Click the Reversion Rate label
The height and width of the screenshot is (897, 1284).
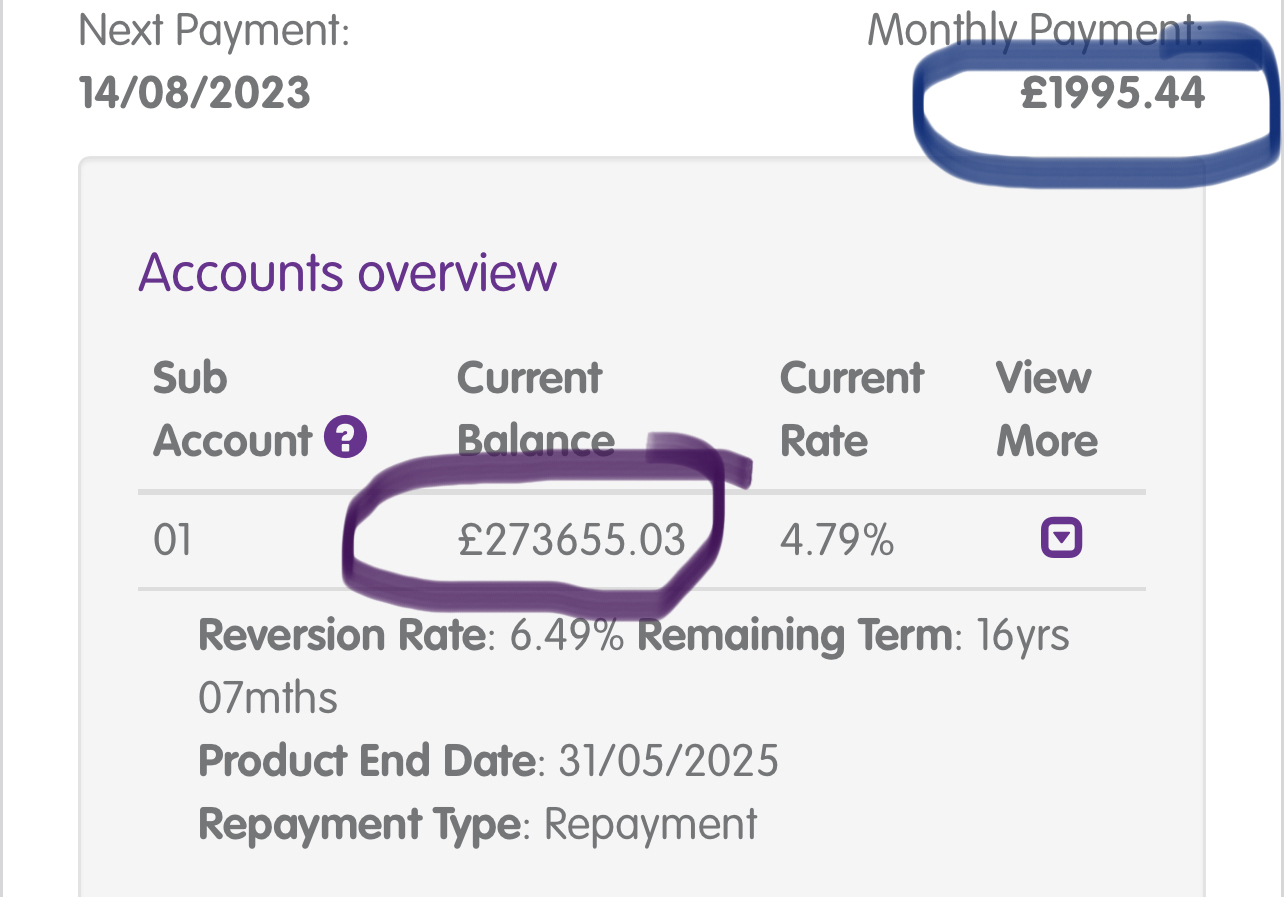[x=342, y=635]
